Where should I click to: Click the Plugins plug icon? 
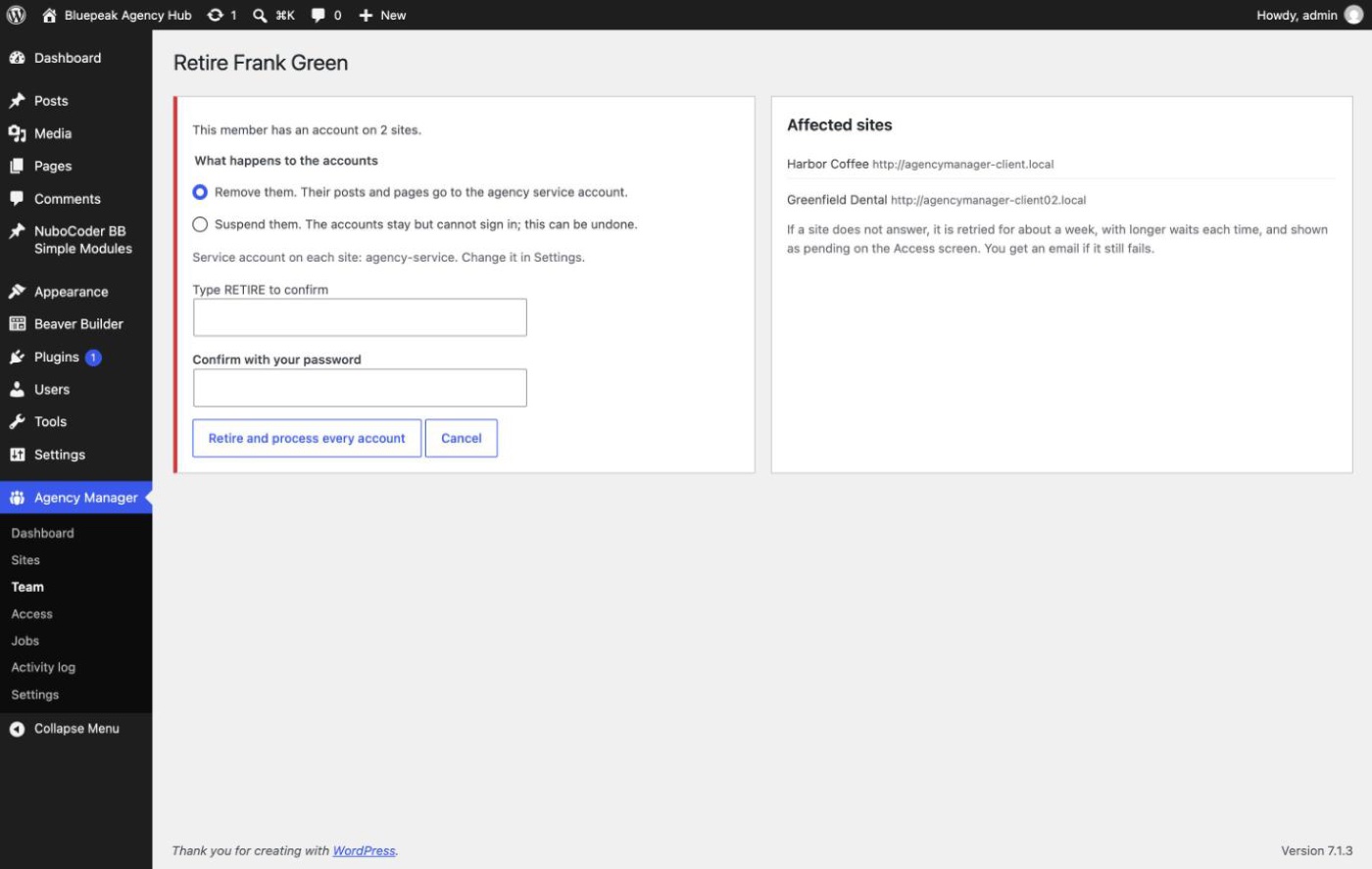click(x=17, y=357)
